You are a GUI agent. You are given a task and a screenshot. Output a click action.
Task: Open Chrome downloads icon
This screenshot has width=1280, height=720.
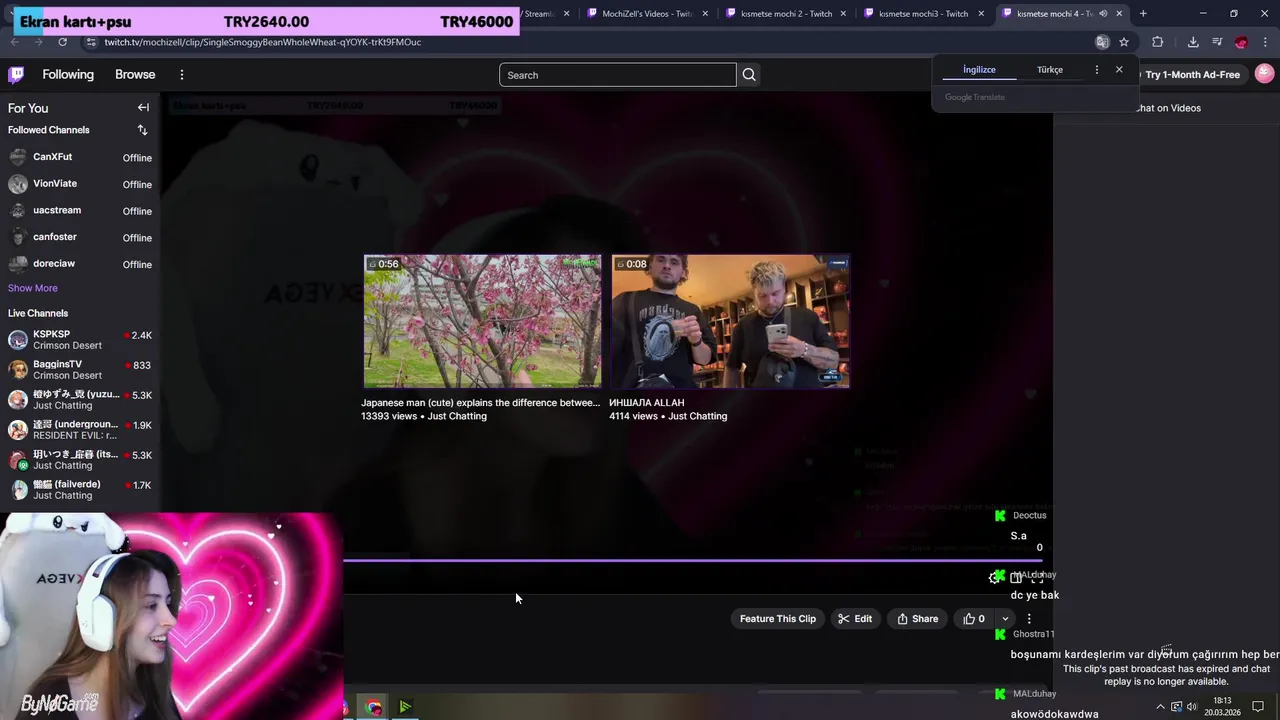click(1193, 42)
